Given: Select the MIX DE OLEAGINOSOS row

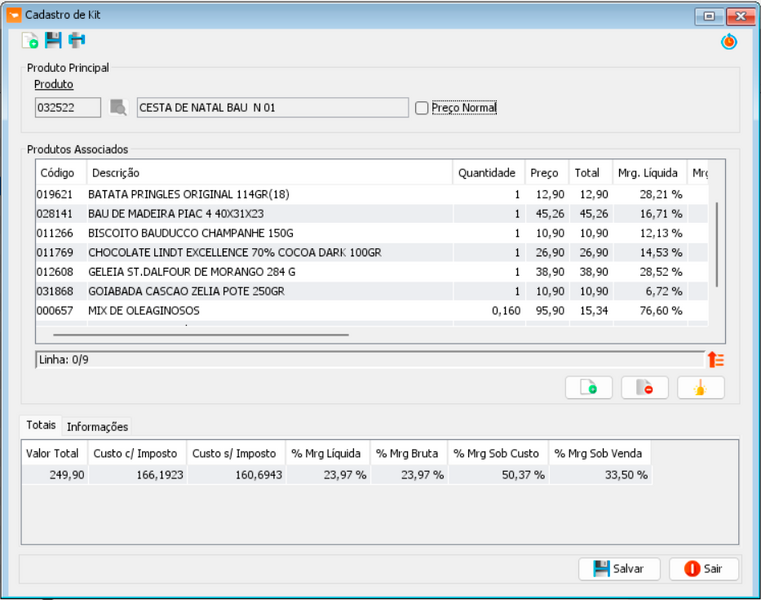Looking at the screenshot, I should 372,311.
